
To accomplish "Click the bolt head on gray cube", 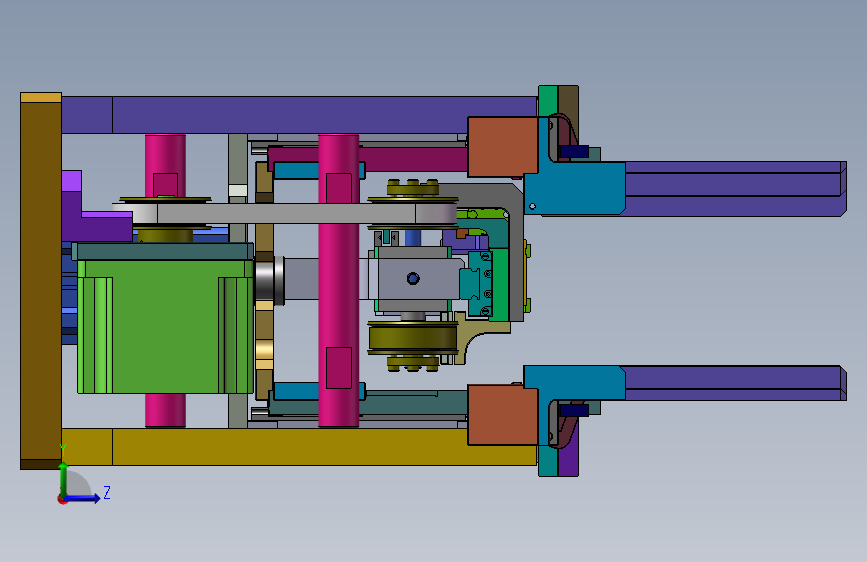I will click(413, 278).
